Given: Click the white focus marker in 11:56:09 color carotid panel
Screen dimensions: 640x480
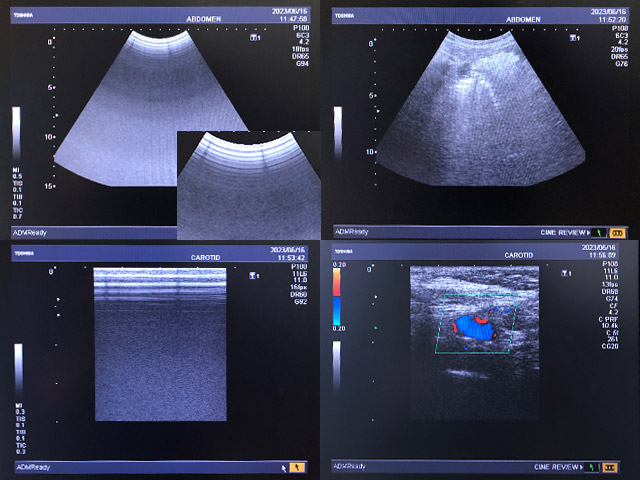Looking at the screenshot, I should tap(376, 297).
